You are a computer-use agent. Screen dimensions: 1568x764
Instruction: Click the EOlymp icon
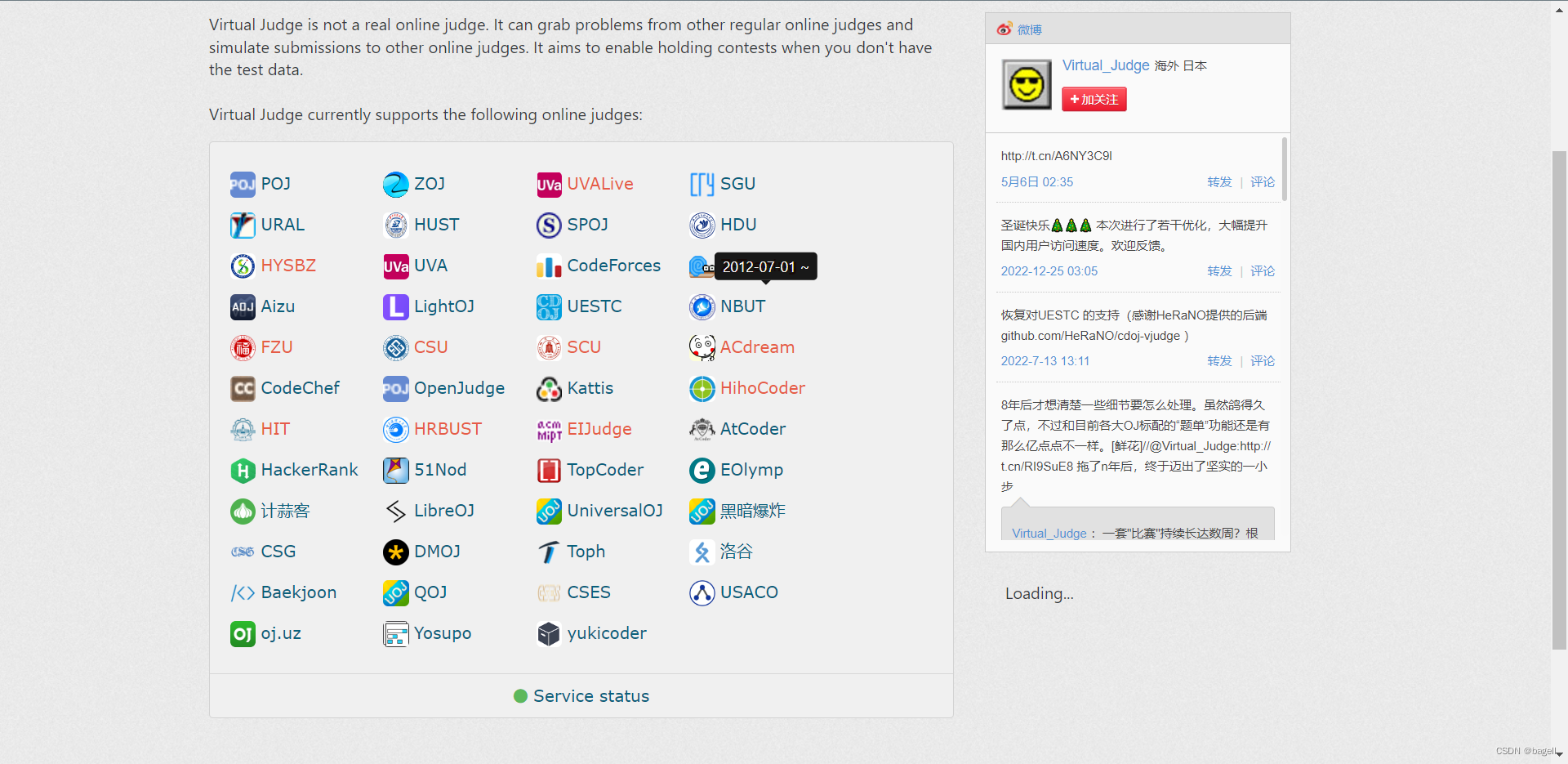[x=702, y=470]
